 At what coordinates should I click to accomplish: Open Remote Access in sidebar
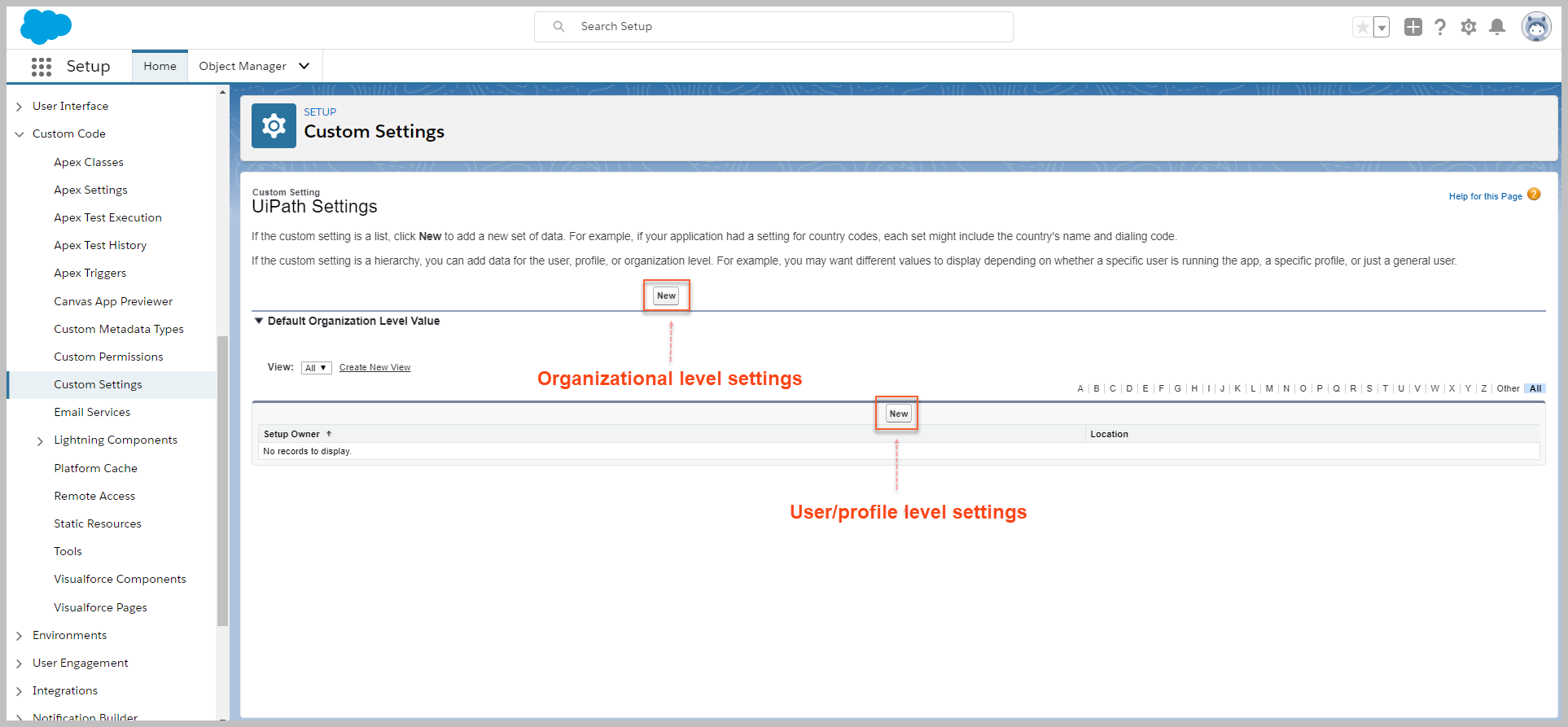click(x=94, y=496)
